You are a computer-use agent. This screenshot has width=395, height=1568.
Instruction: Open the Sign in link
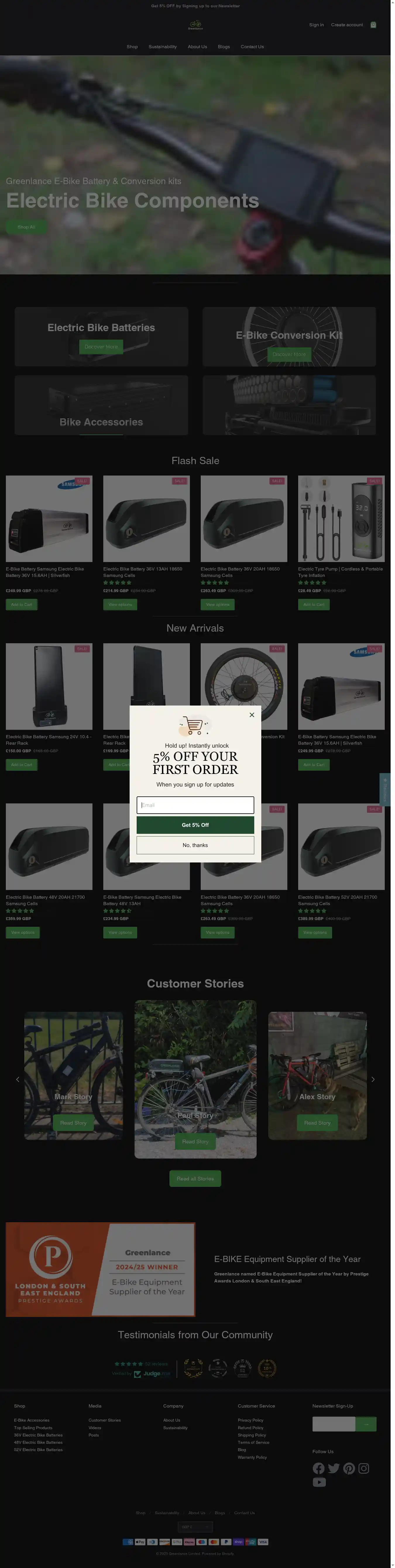coord(316,25)
